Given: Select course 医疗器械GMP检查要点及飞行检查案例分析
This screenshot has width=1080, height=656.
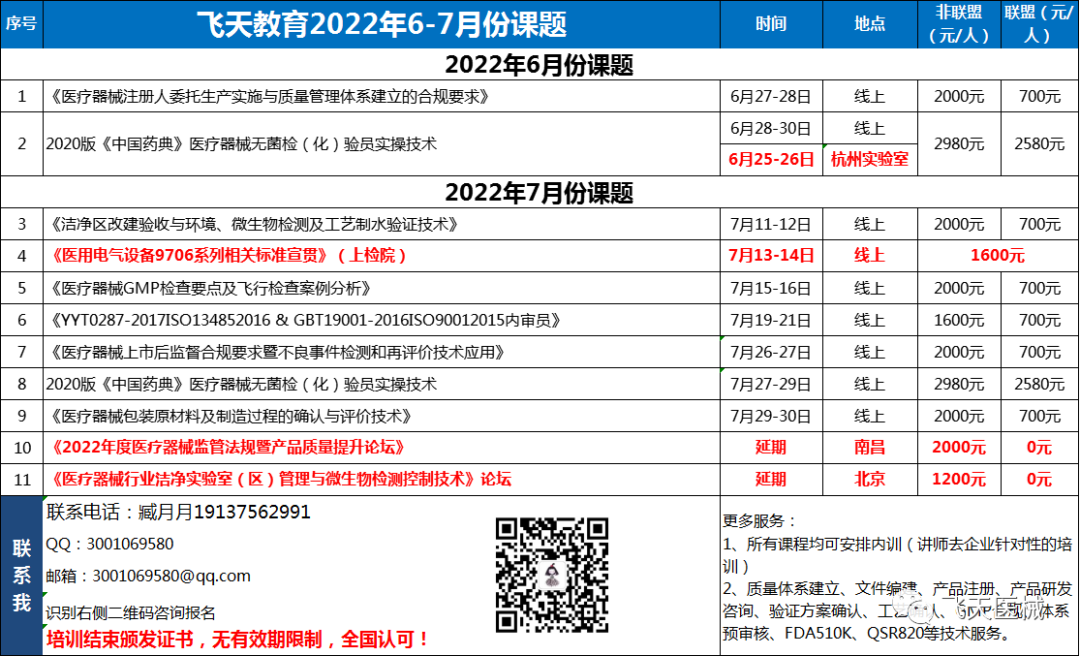Looking at the screenshot, I should tap(382, 288).
